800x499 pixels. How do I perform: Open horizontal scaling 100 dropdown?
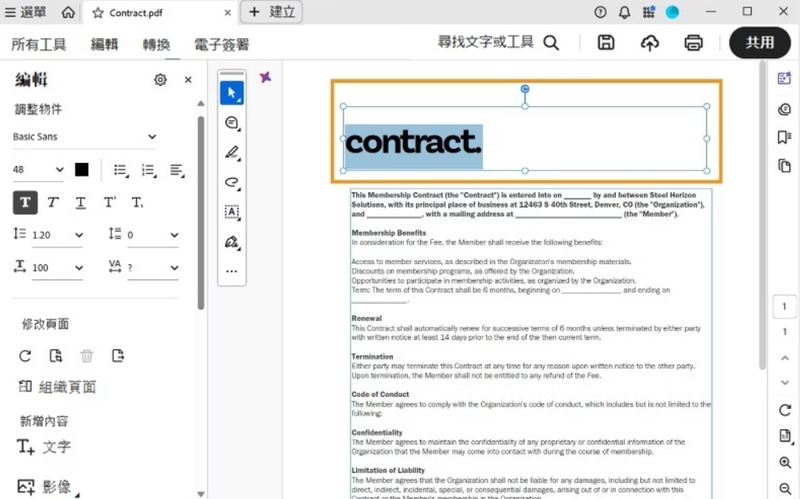point(57,268)
